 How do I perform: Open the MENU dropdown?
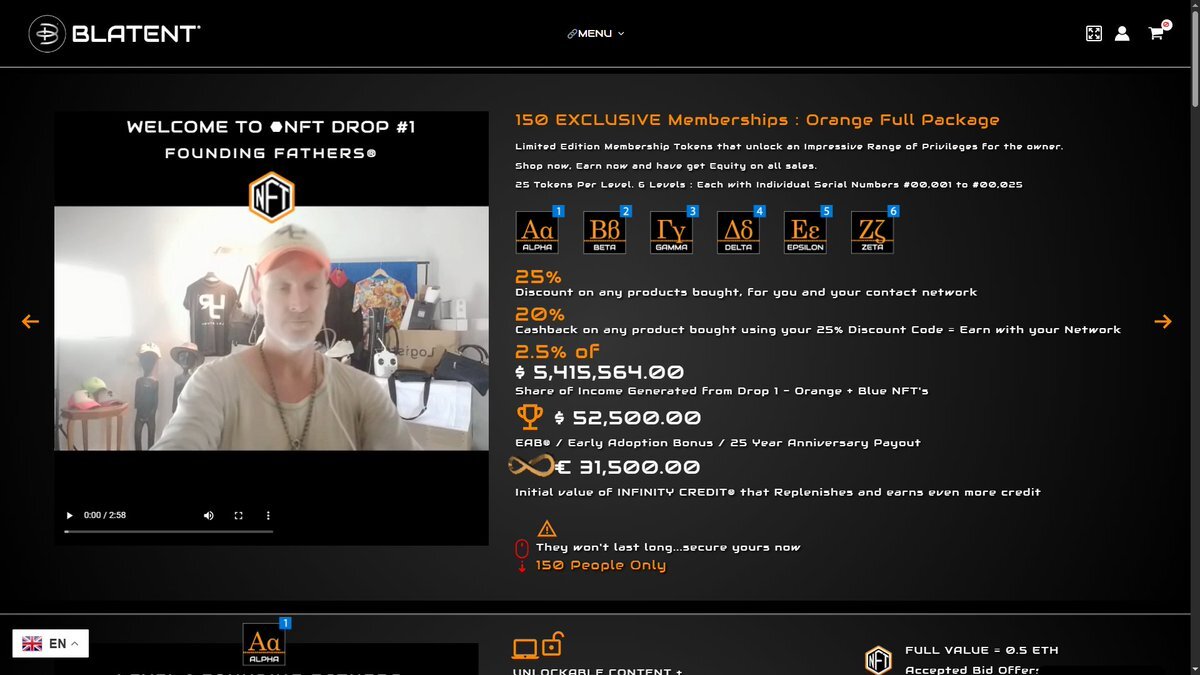point(596,33)
